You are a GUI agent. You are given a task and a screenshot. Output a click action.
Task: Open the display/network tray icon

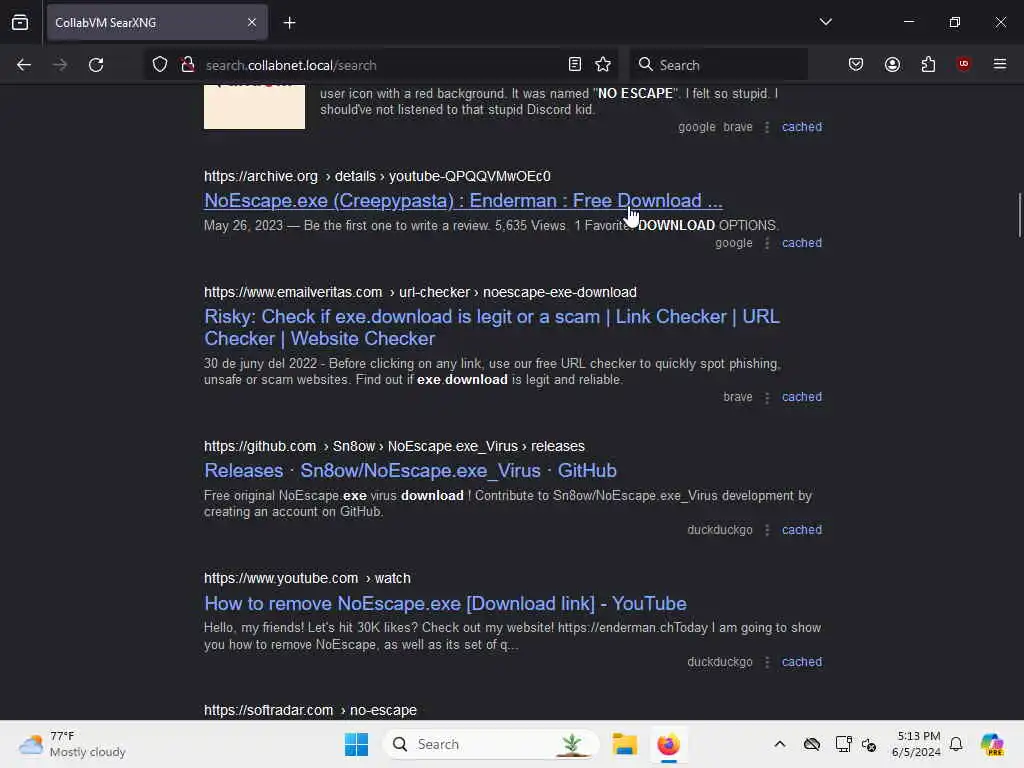click(843, 744)
